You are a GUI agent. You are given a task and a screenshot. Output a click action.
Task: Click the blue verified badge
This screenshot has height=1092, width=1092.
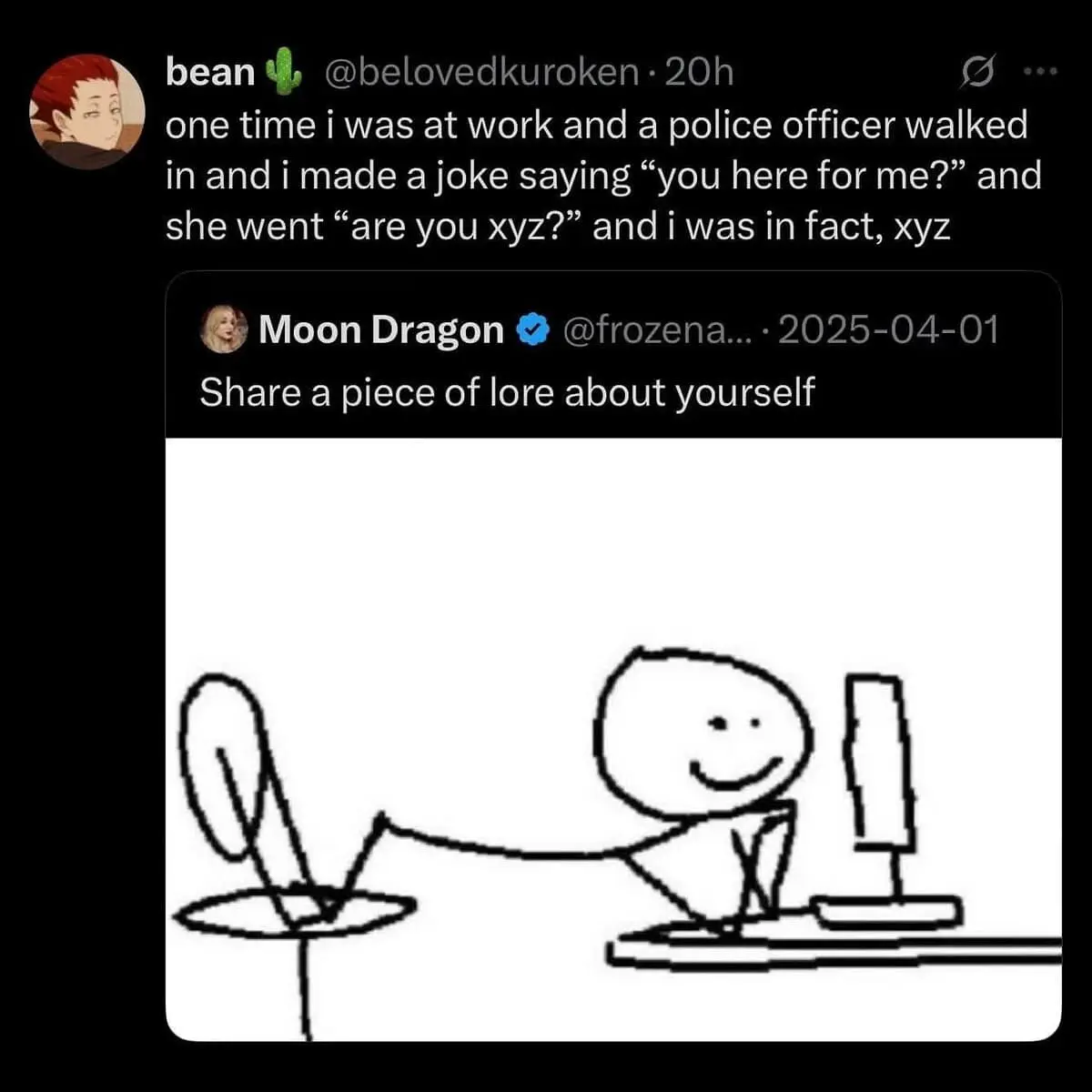pyautogui.click(x=532, y=329)
